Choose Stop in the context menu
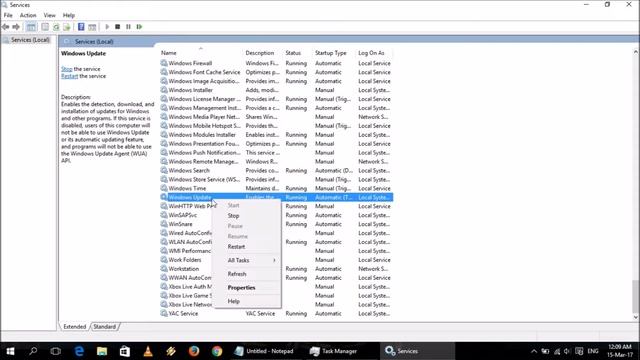Image resolution: width=640 pixels, height=360 pixels. (x=233, y=216)
